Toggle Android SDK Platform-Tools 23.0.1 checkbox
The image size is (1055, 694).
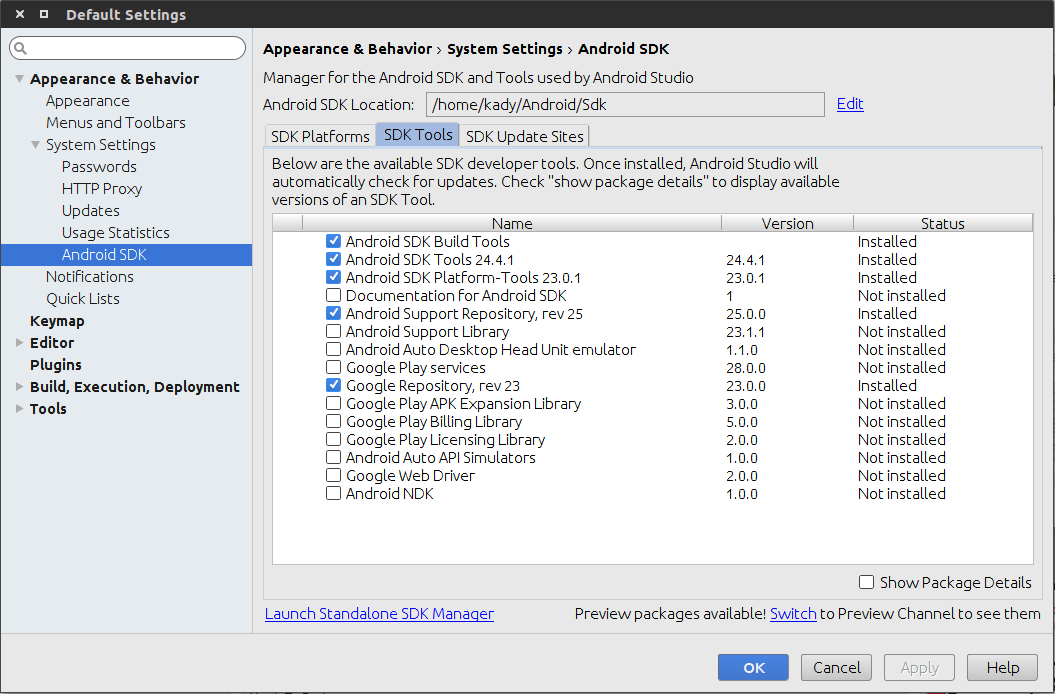[x=333, y=277]
